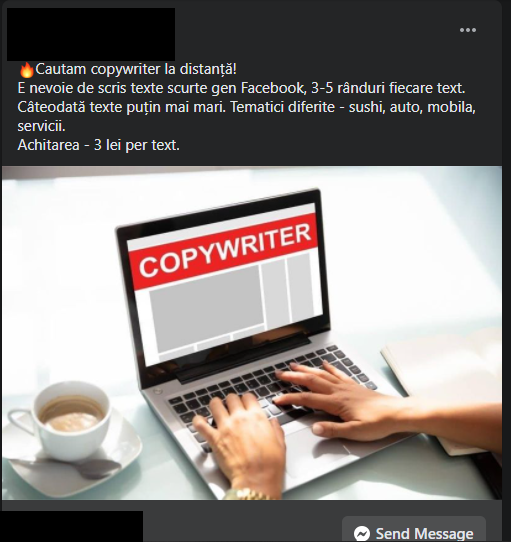511x542 pixels.
Task: Select the line mentioning "texte scurte gen Facebook"
Action: [241, 88]
